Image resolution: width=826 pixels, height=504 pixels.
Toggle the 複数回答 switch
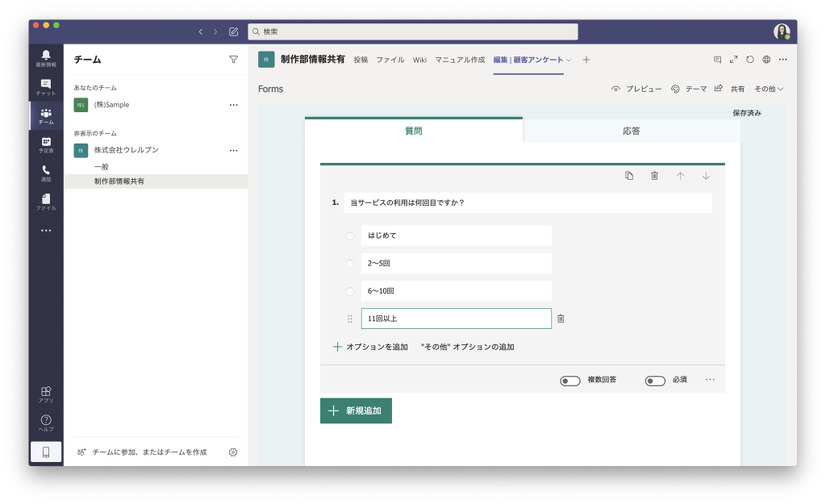point(570,381)
